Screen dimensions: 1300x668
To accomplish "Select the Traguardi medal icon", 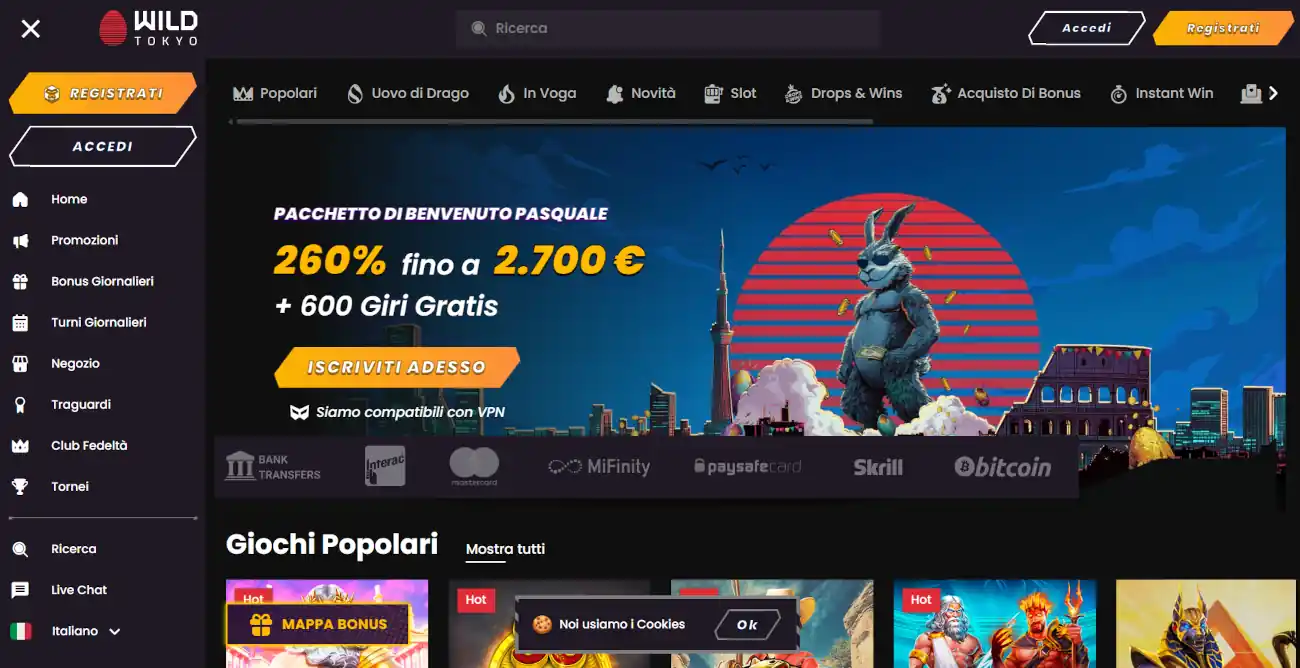I will (20, 404).
